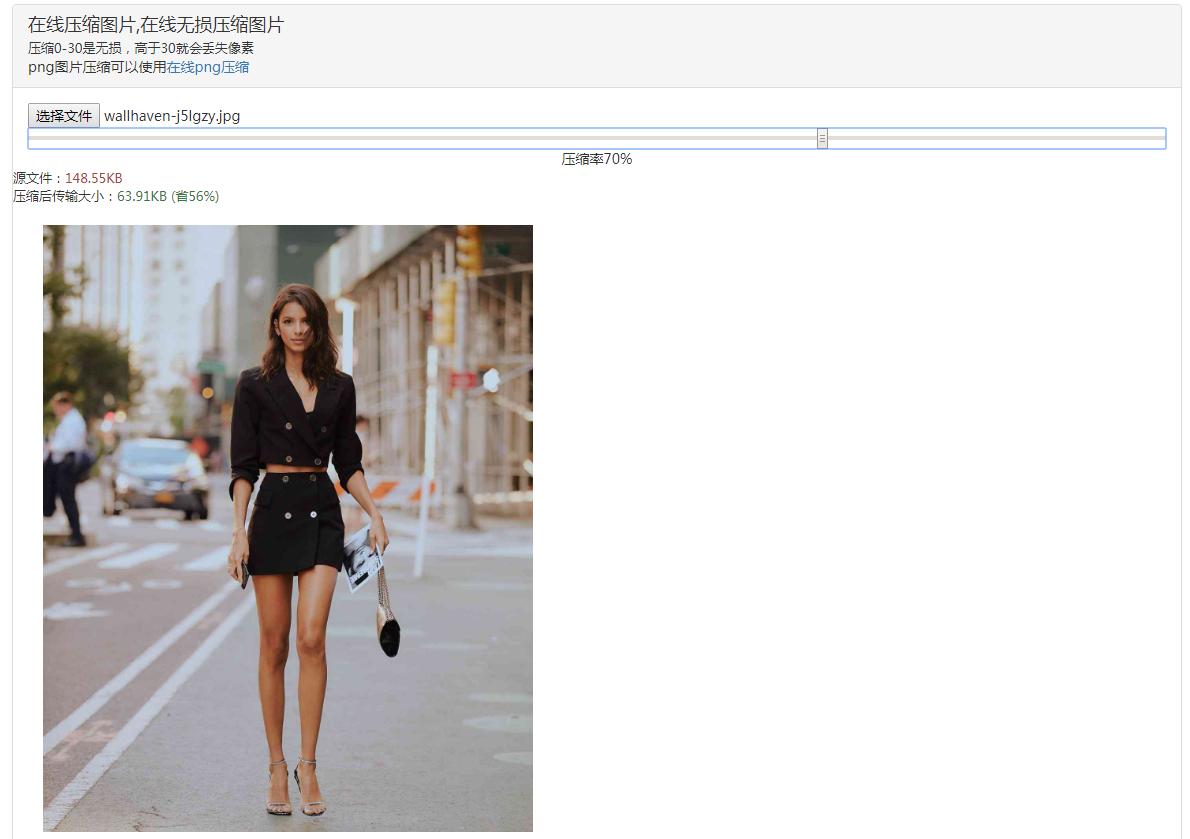Click the magazine held in the photo
The image size is (1190, 839).
coord(361,558)
